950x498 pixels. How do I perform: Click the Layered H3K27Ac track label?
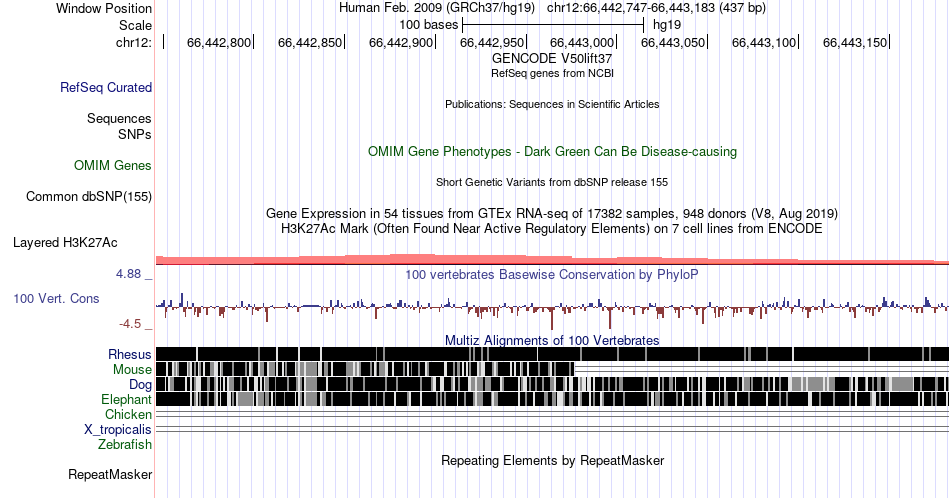[65, 242]
